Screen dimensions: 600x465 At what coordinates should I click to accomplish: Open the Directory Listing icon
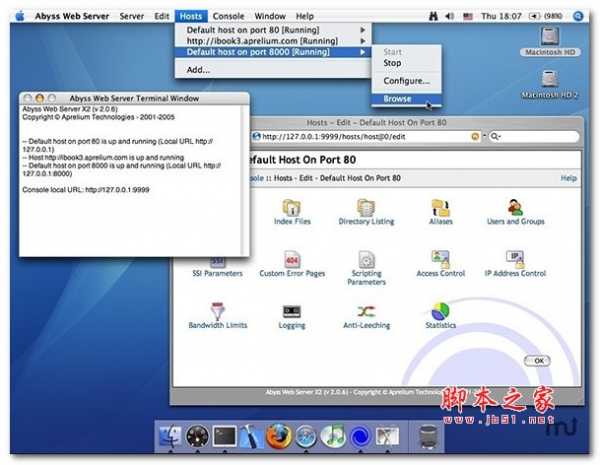pyautogui.click(x=366, y=208)
